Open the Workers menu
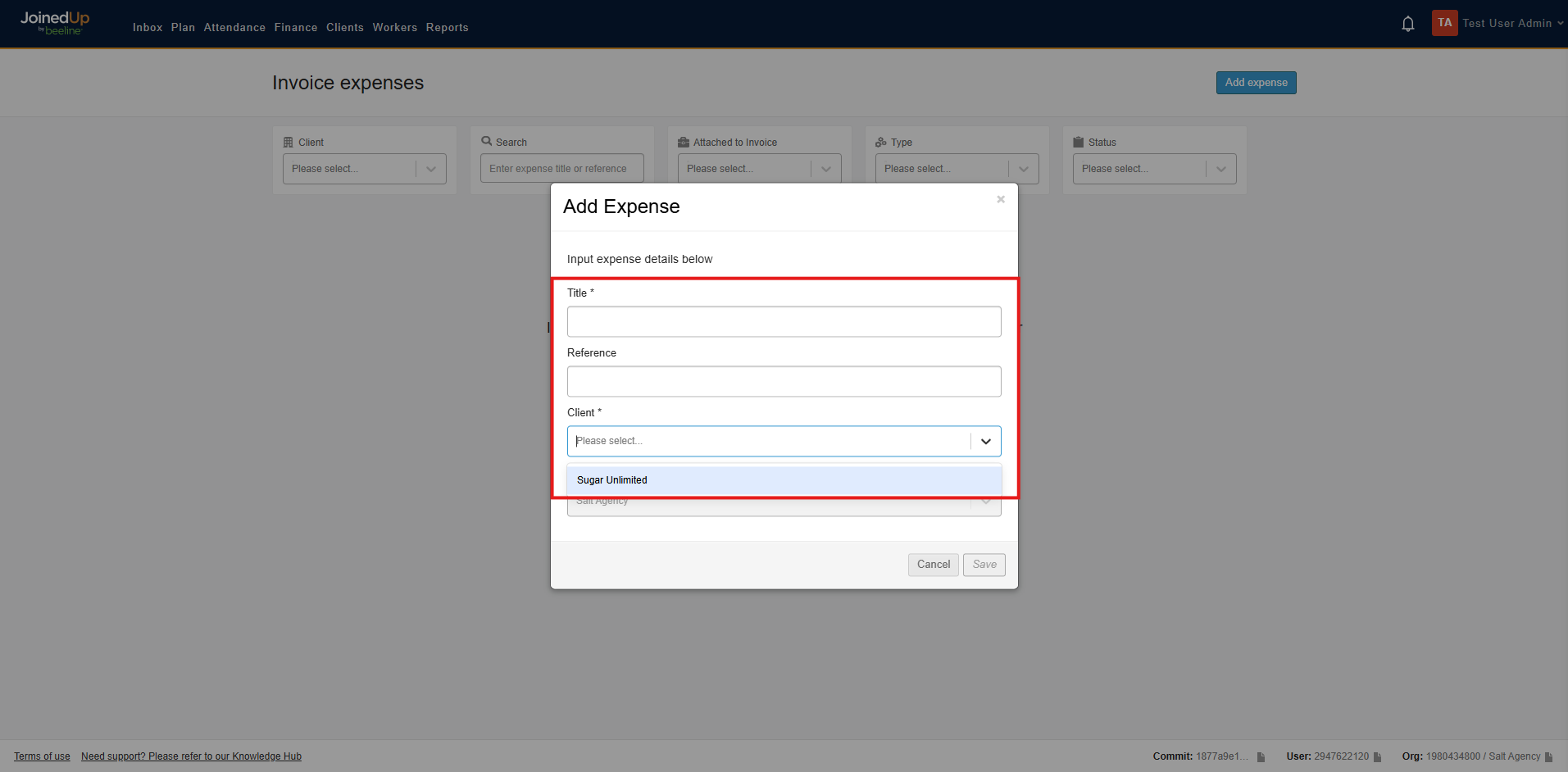The width and height of the screenshot is (1568, 772). click(x=395, y=27)
